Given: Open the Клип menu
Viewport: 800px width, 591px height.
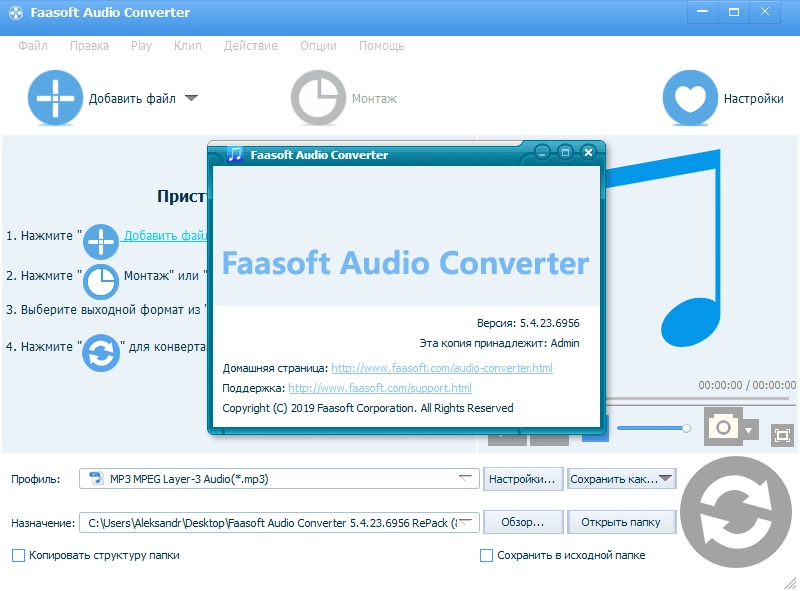Looking at the screenshot, I should 188,46.
